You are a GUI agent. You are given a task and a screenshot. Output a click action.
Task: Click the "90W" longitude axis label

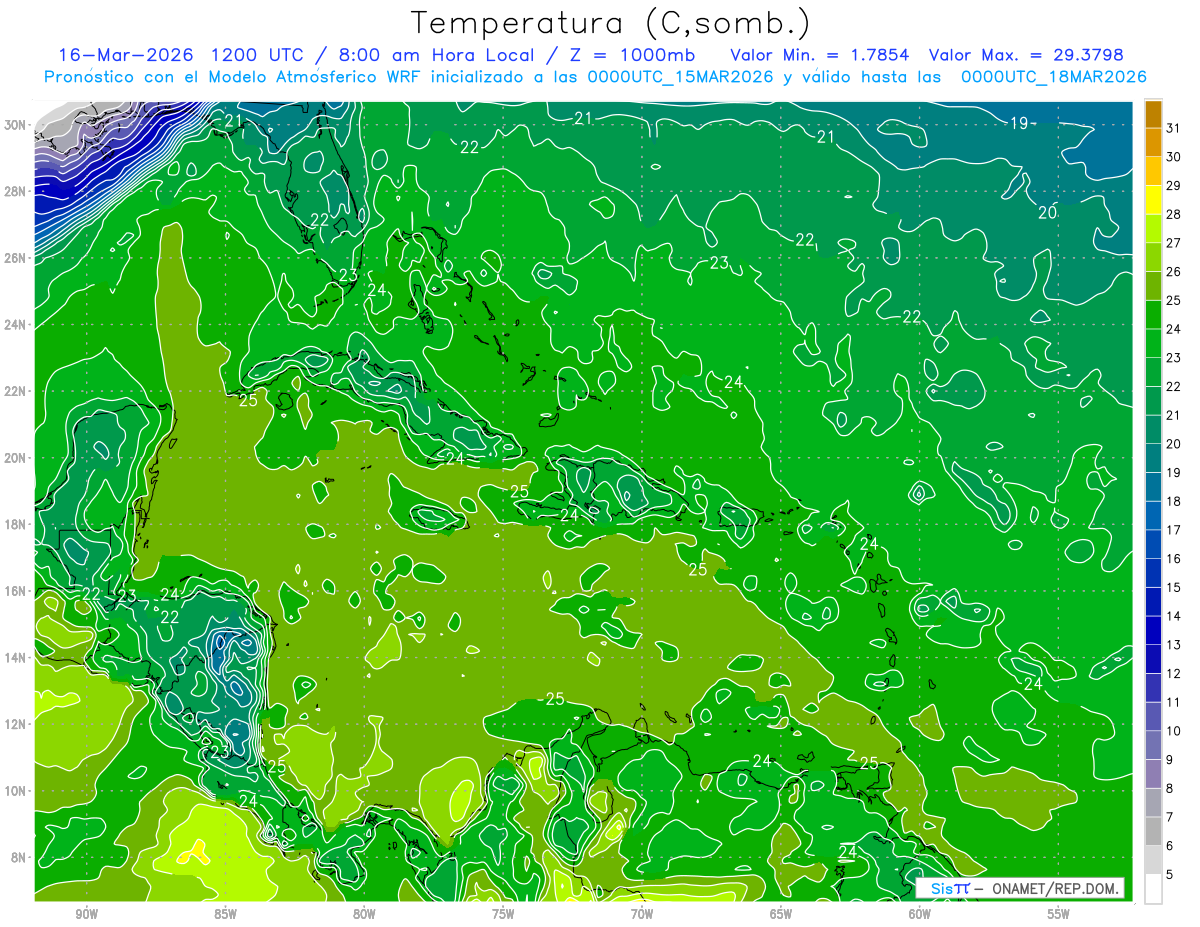[x=86, y=914]
